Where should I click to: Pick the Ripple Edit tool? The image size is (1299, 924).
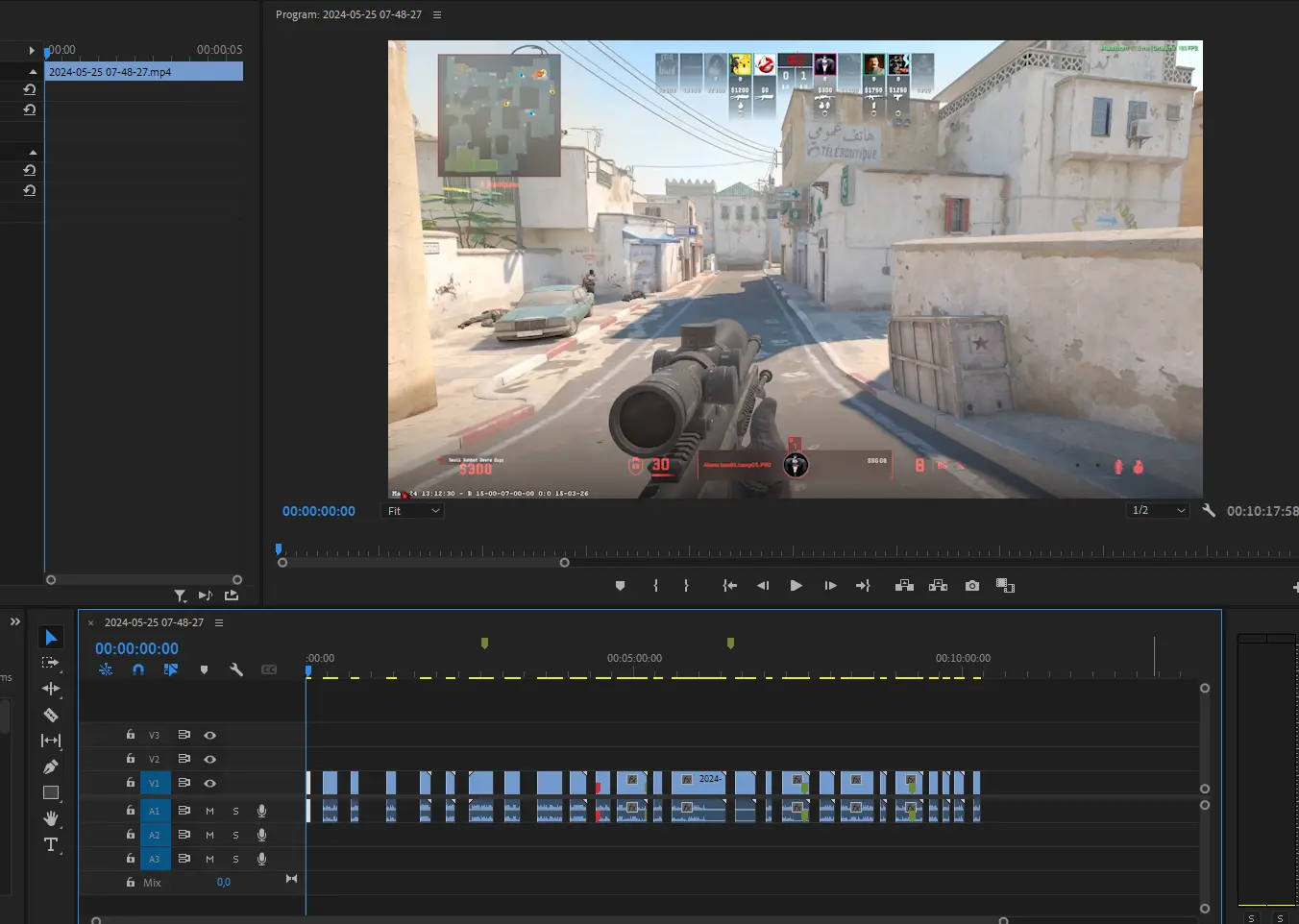click(51, 689)
